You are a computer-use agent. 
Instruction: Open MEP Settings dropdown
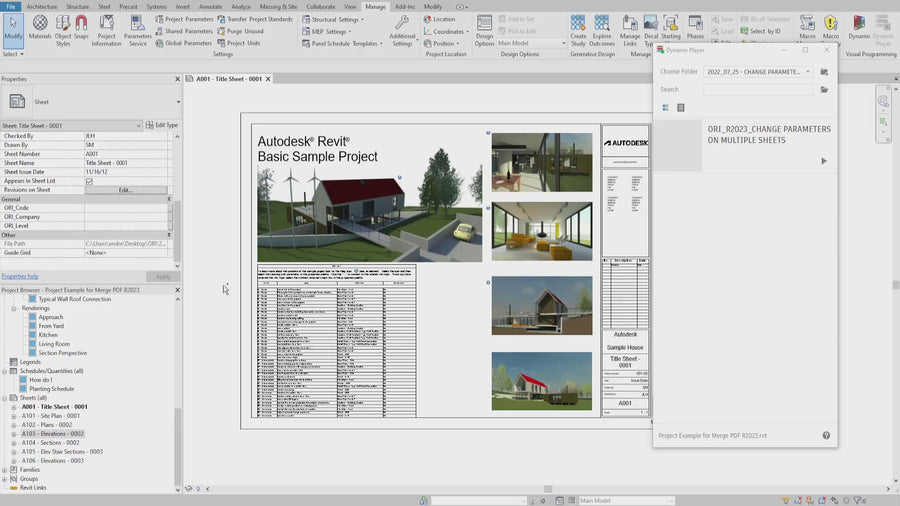pos(327,32)
